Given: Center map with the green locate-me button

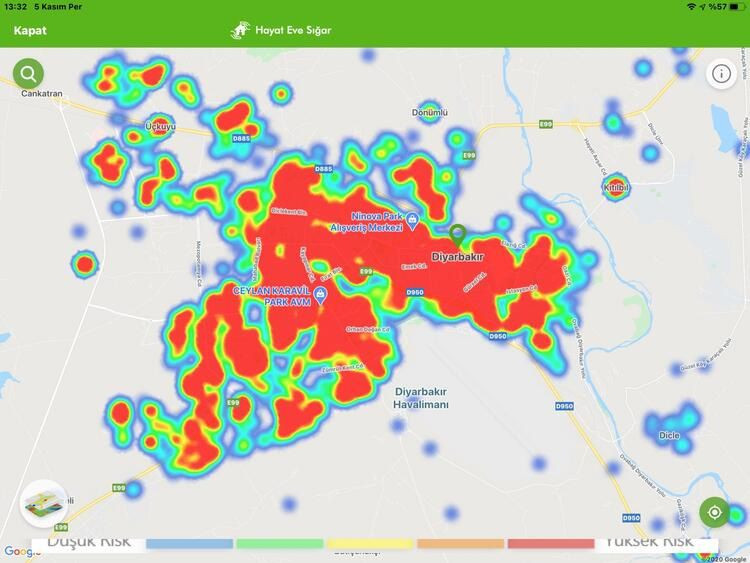Looking at the screenshot, I should point(714,512).
